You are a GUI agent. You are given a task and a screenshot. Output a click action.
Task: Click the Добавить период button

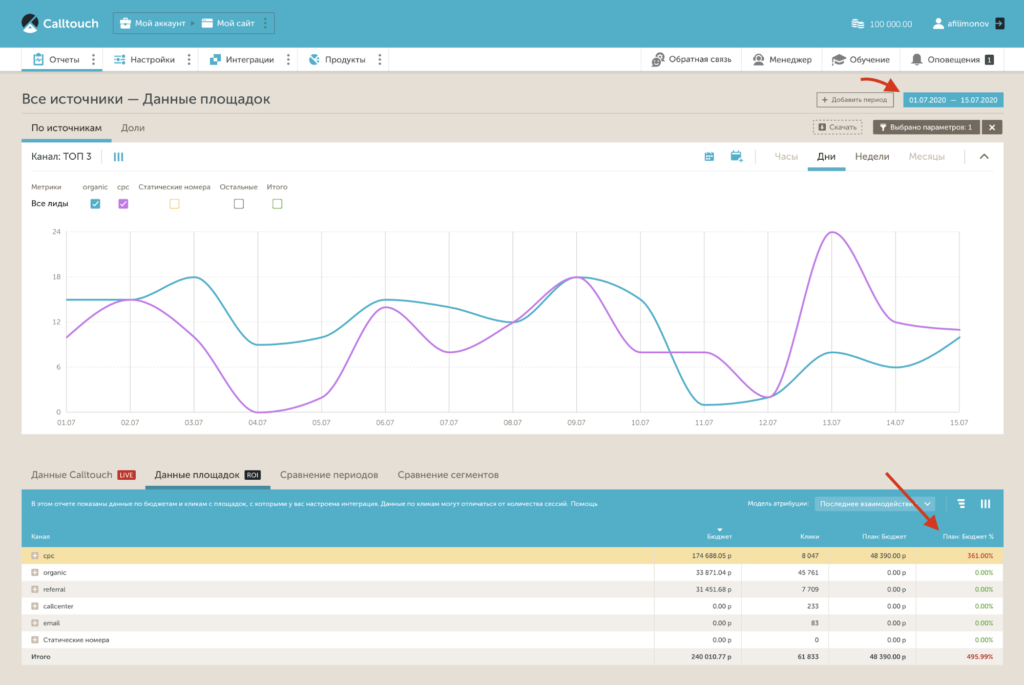click(x=855, y=100)
